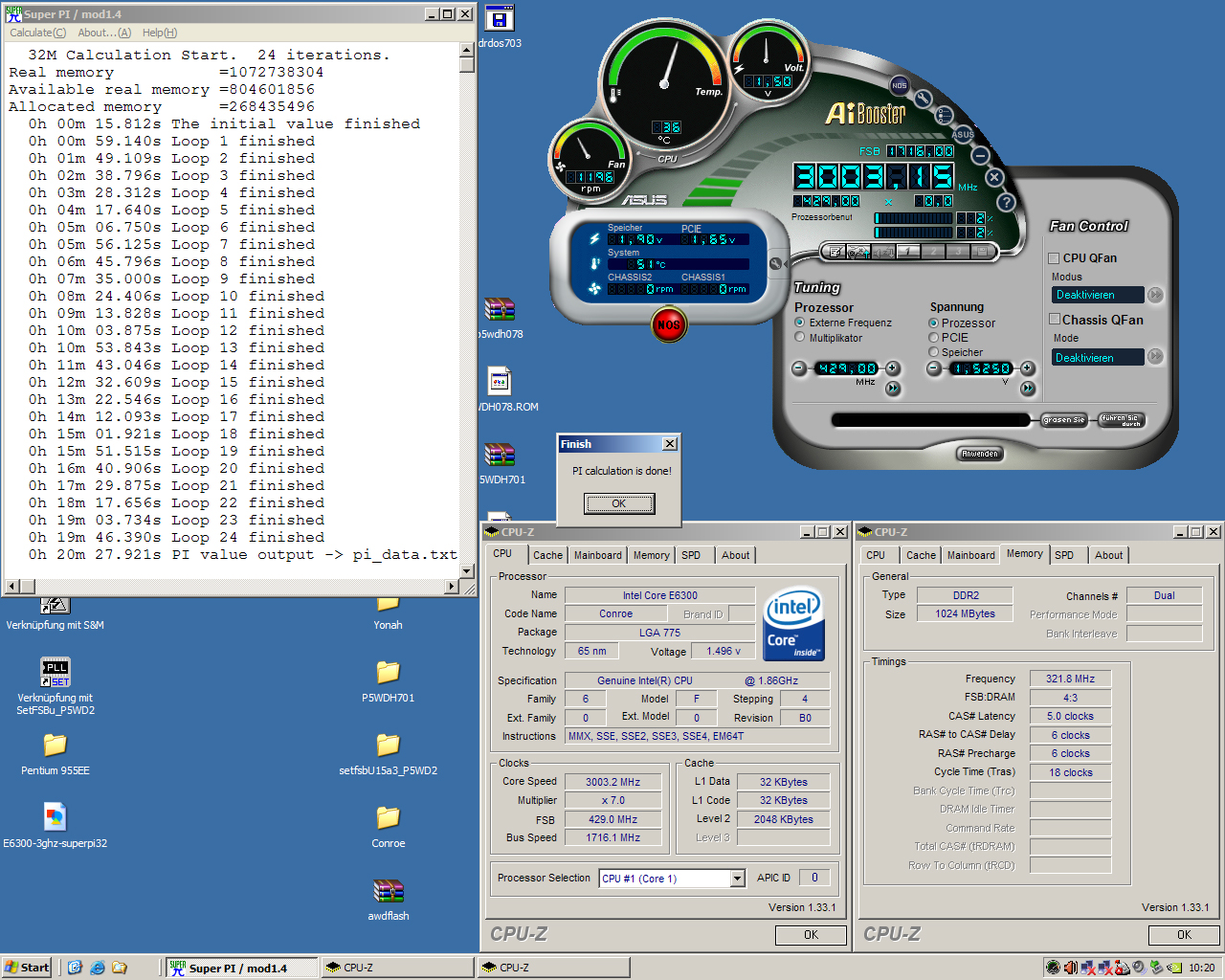Open Internet Explorer from quick launch
The width and height of the screenshot is (1225, 980).
[98, 968]
